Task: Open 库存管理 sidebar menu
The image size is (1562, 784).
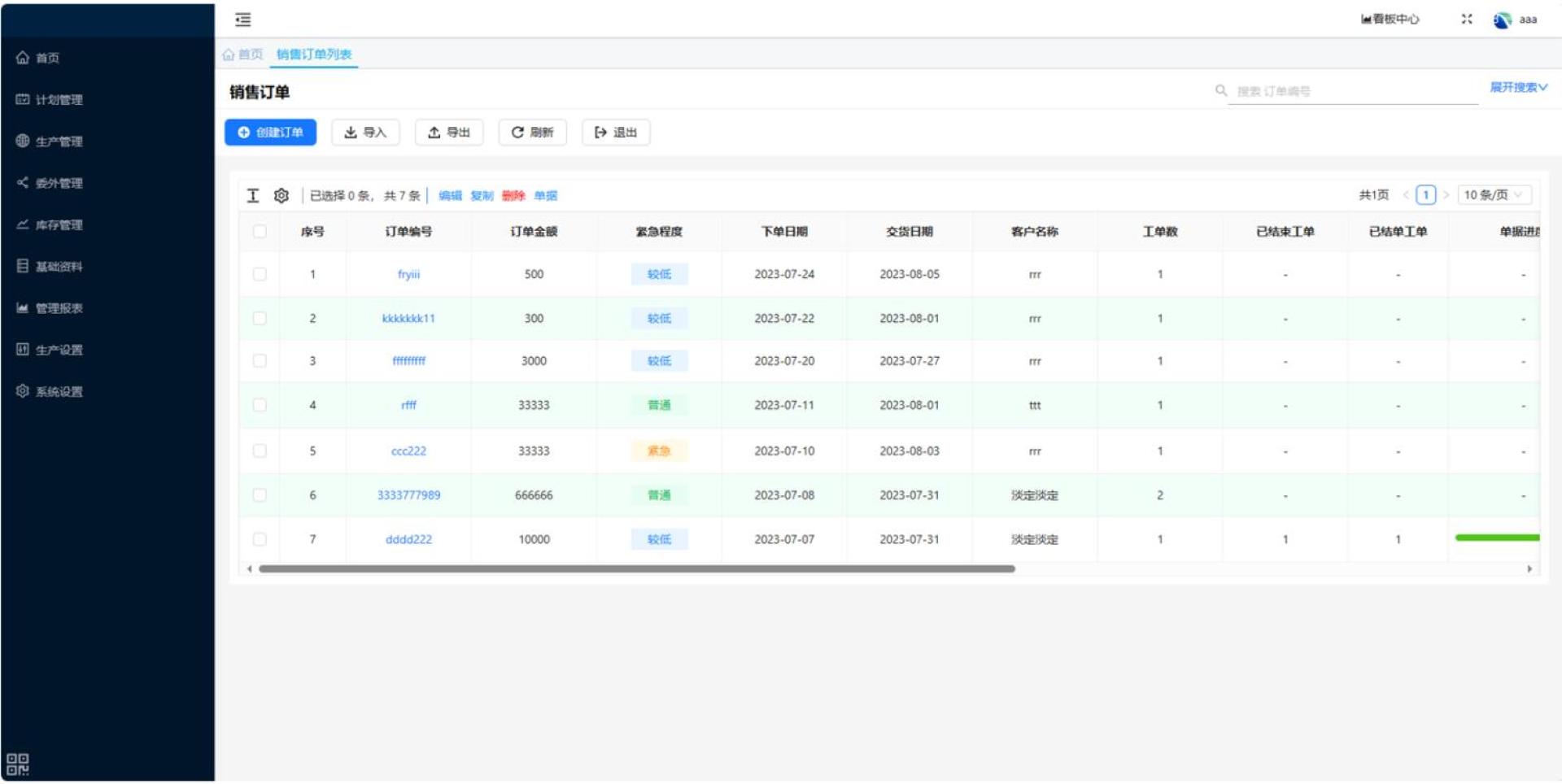Action: 49,224
